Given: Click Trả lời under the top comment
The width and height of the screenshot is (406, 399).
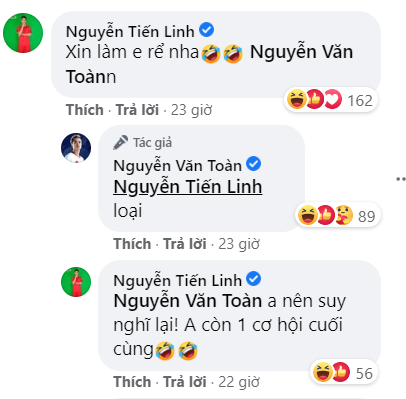Looking at the screenshot, I should coord(137,110).
